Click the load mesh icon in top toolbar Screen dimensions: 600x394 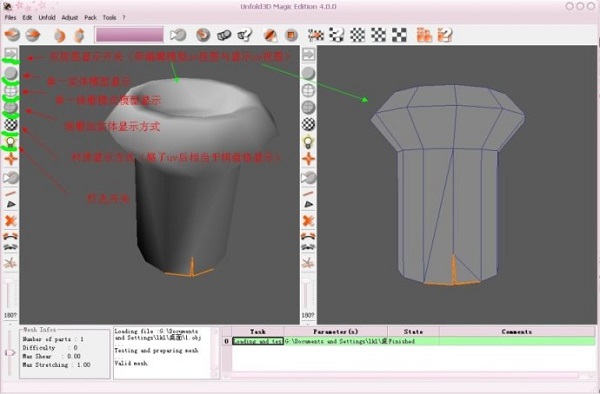click(12, 35)
